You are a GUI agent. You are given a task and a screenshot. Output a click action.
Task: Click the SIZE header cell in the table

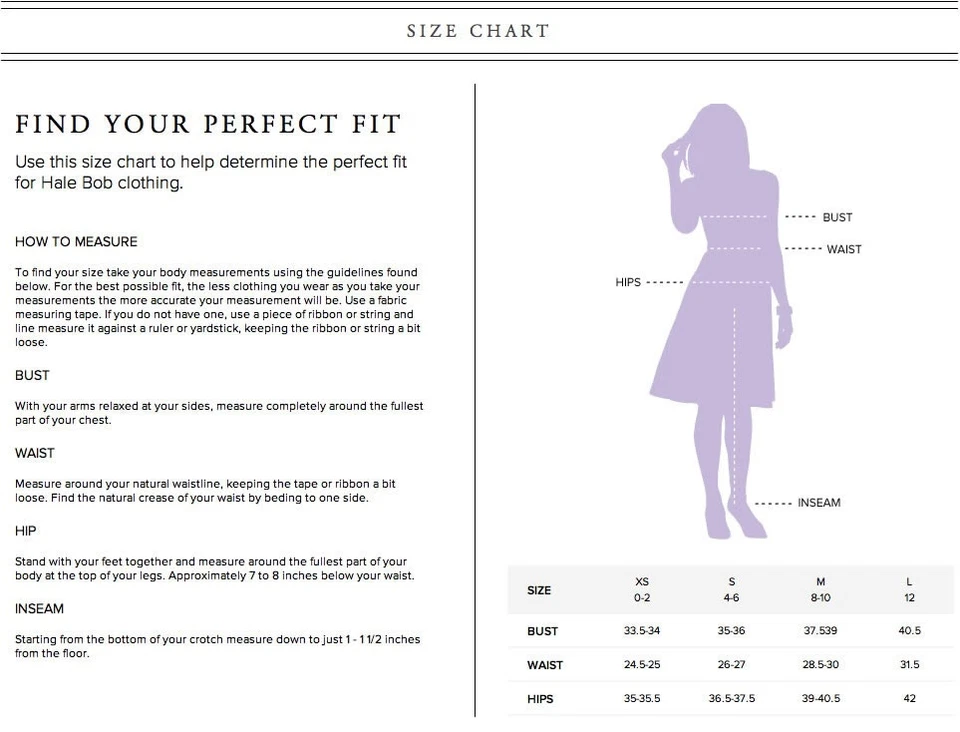pos(539,590)
